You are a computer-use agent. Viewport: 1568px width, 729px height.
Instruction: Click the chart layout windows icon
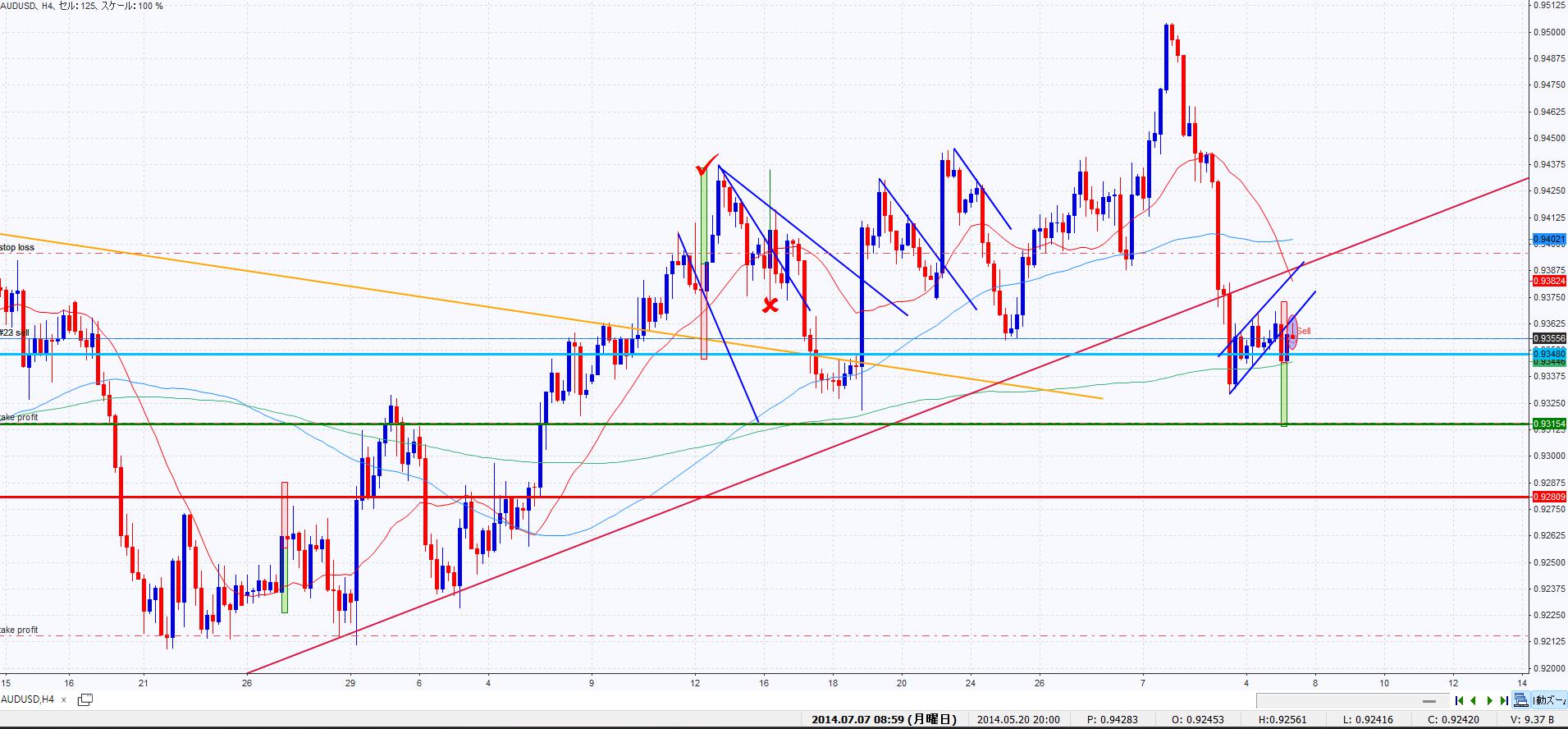[1521, 700]
